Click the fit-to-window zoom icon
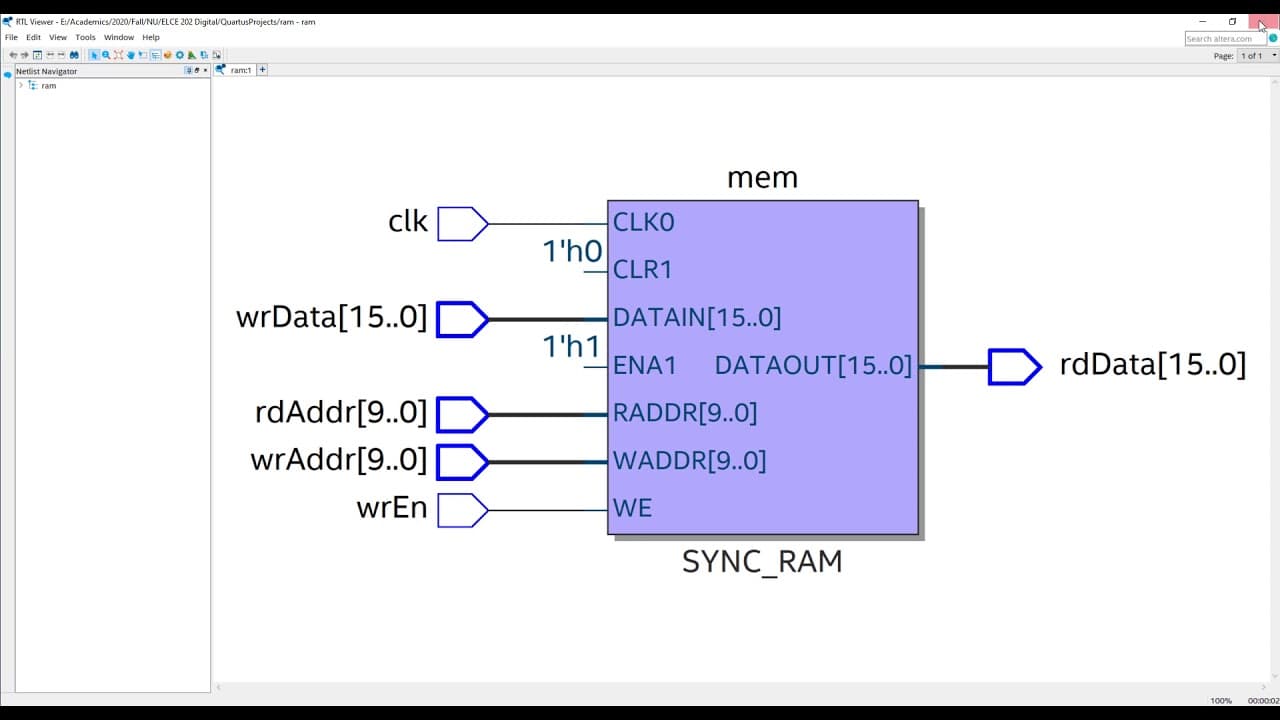The height and width of the screenshot is (720, 1280). 118,55
